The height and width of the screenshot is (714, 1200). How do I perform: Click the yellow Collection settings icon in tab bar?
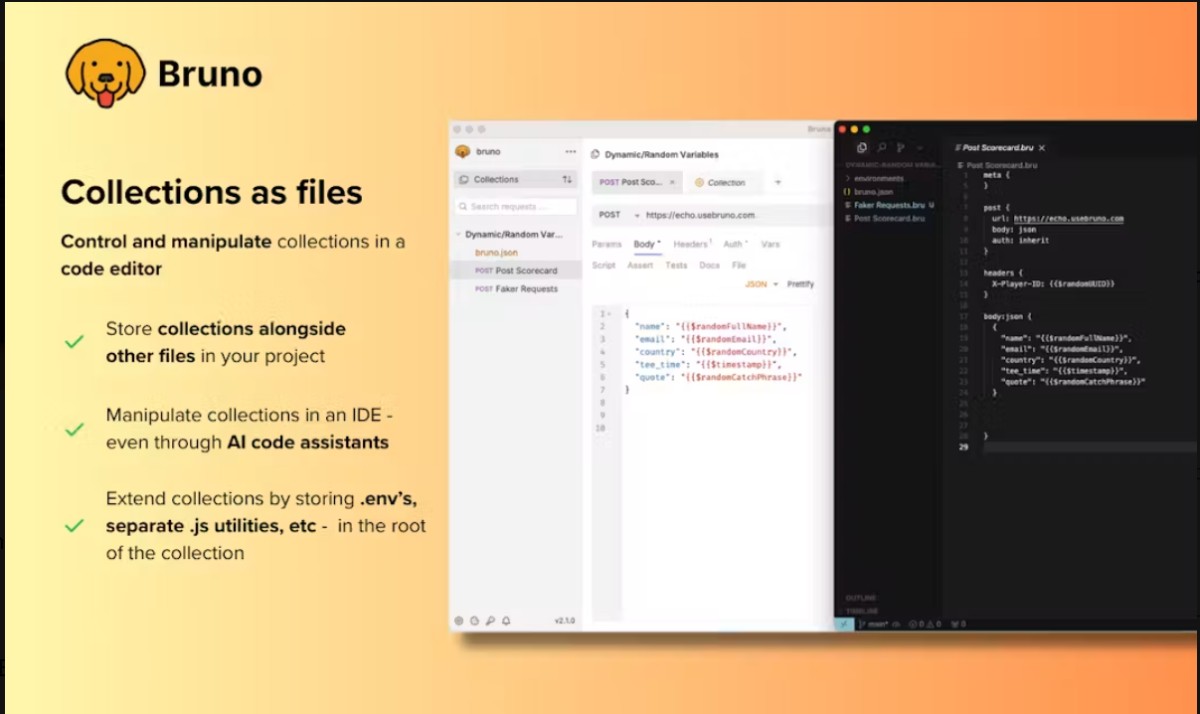[699, 183]
